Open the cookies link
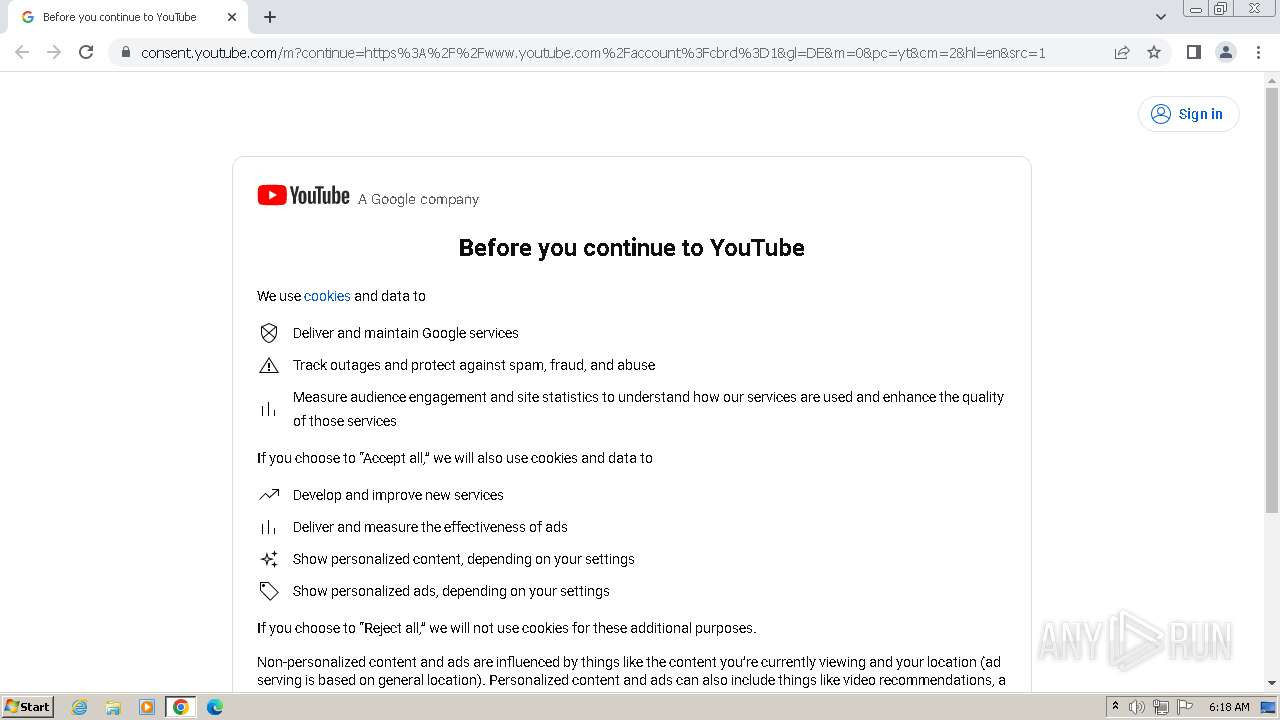Image resolution: width=1280 pixels, height=720 pixels. [327, 296]
